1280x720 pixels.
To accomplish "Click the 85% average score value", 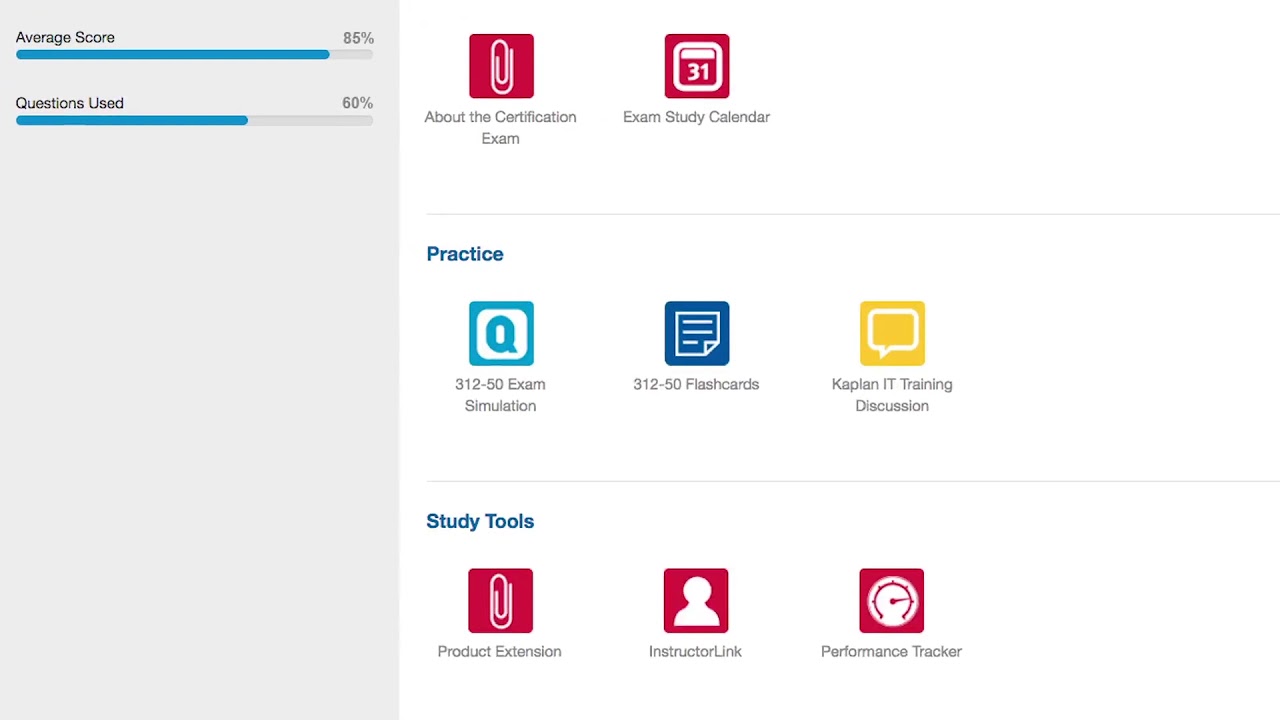I will [x=358, y=38].
